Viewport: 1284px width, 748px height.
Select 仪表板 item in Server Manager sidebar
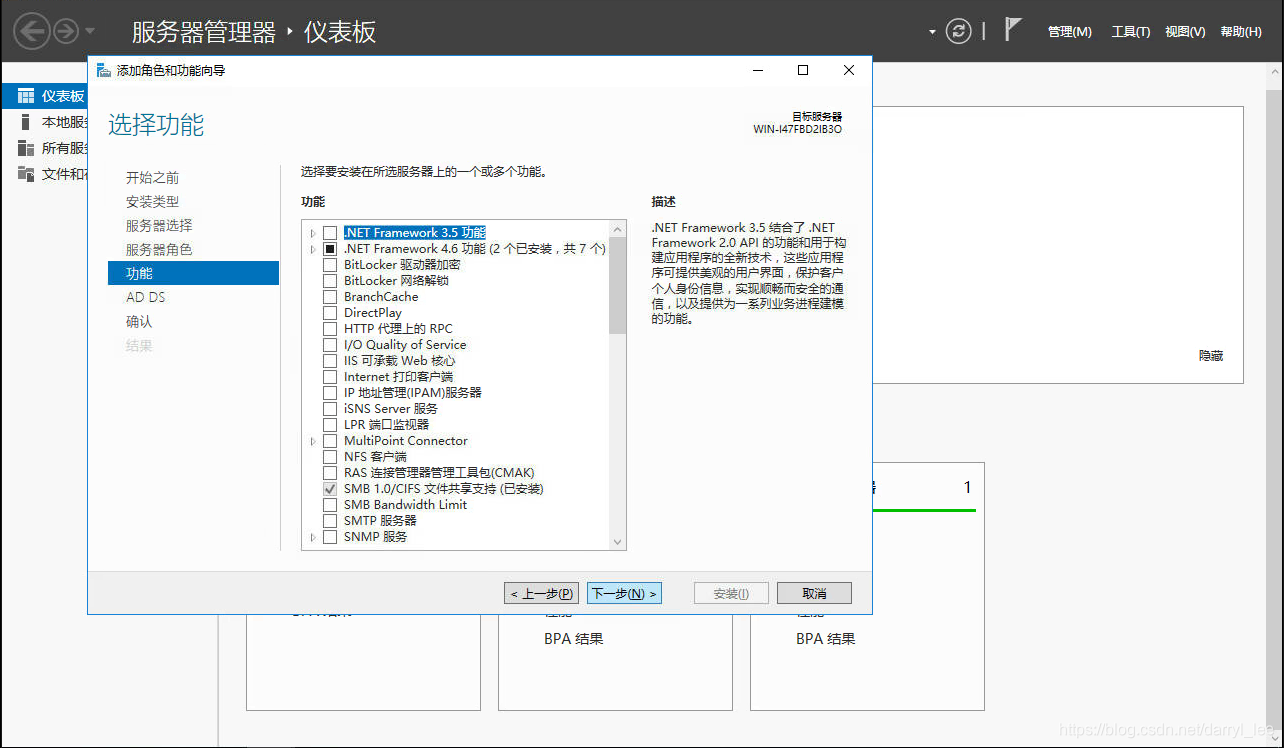tap(43, 96)
